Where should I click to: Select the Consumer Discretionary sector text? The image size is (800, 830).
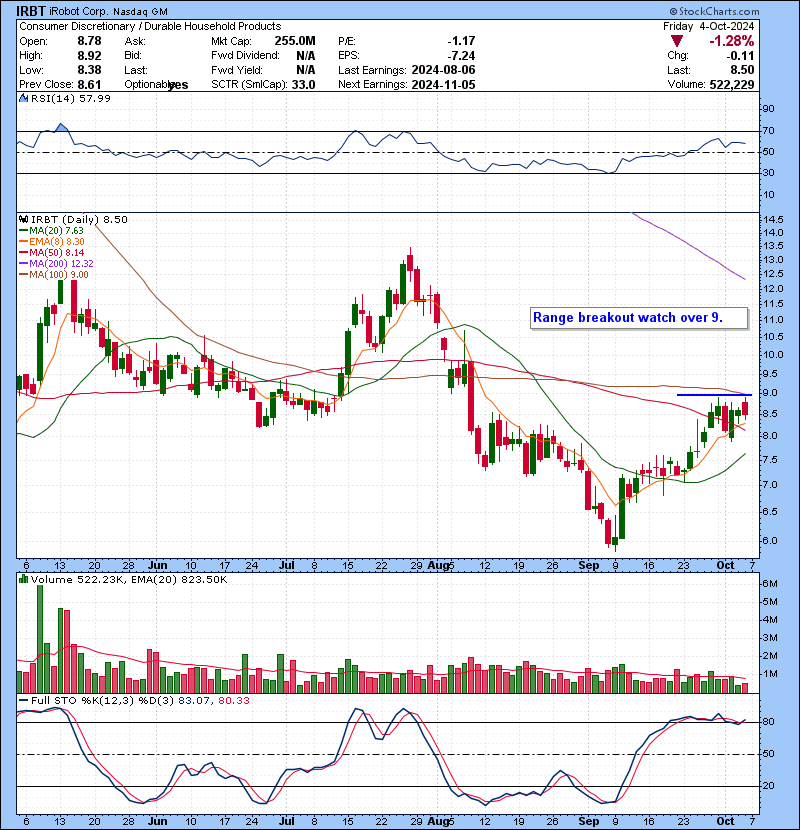coord(77,26)
